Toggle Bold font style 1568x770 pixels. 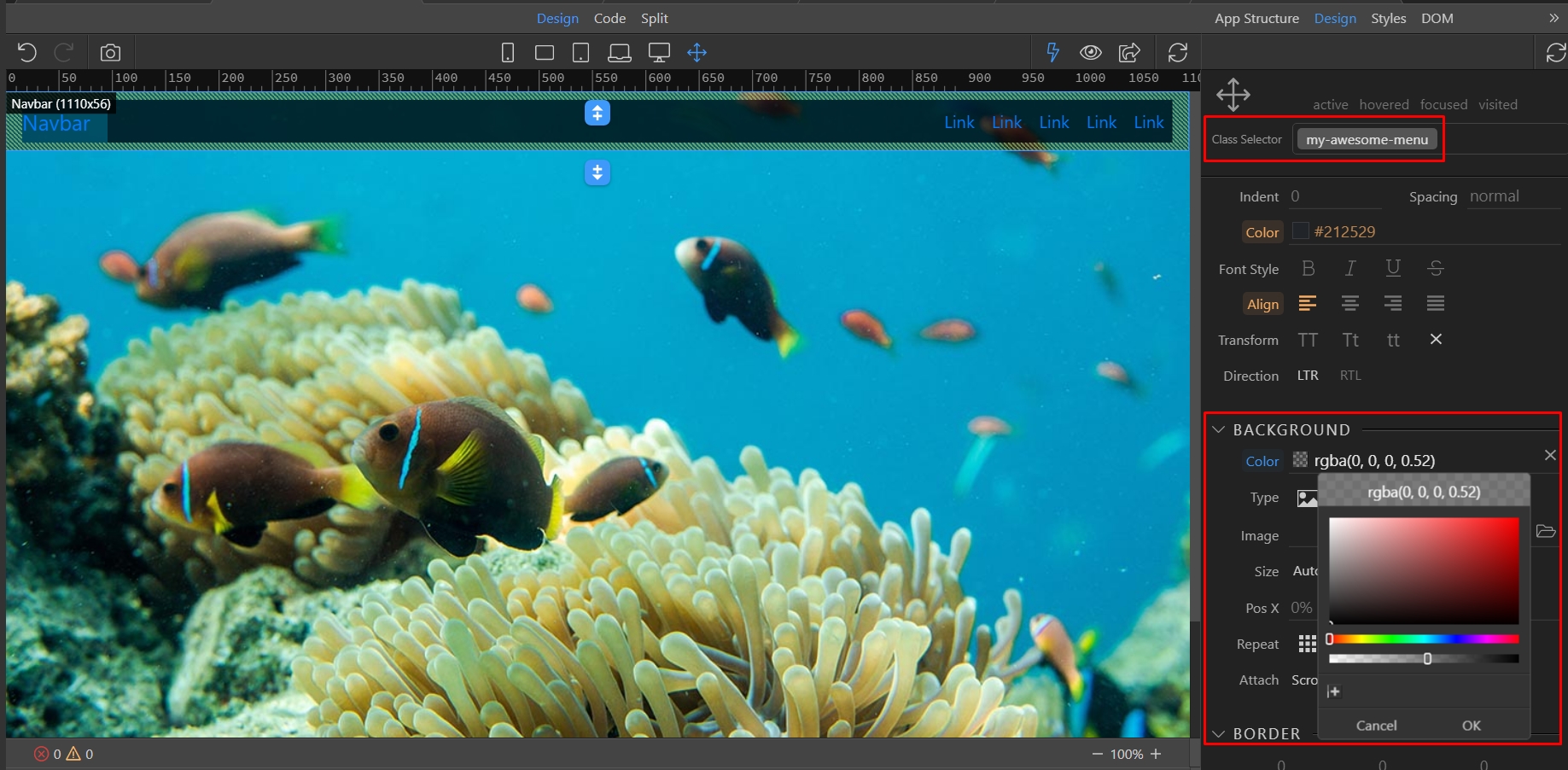1308,269
